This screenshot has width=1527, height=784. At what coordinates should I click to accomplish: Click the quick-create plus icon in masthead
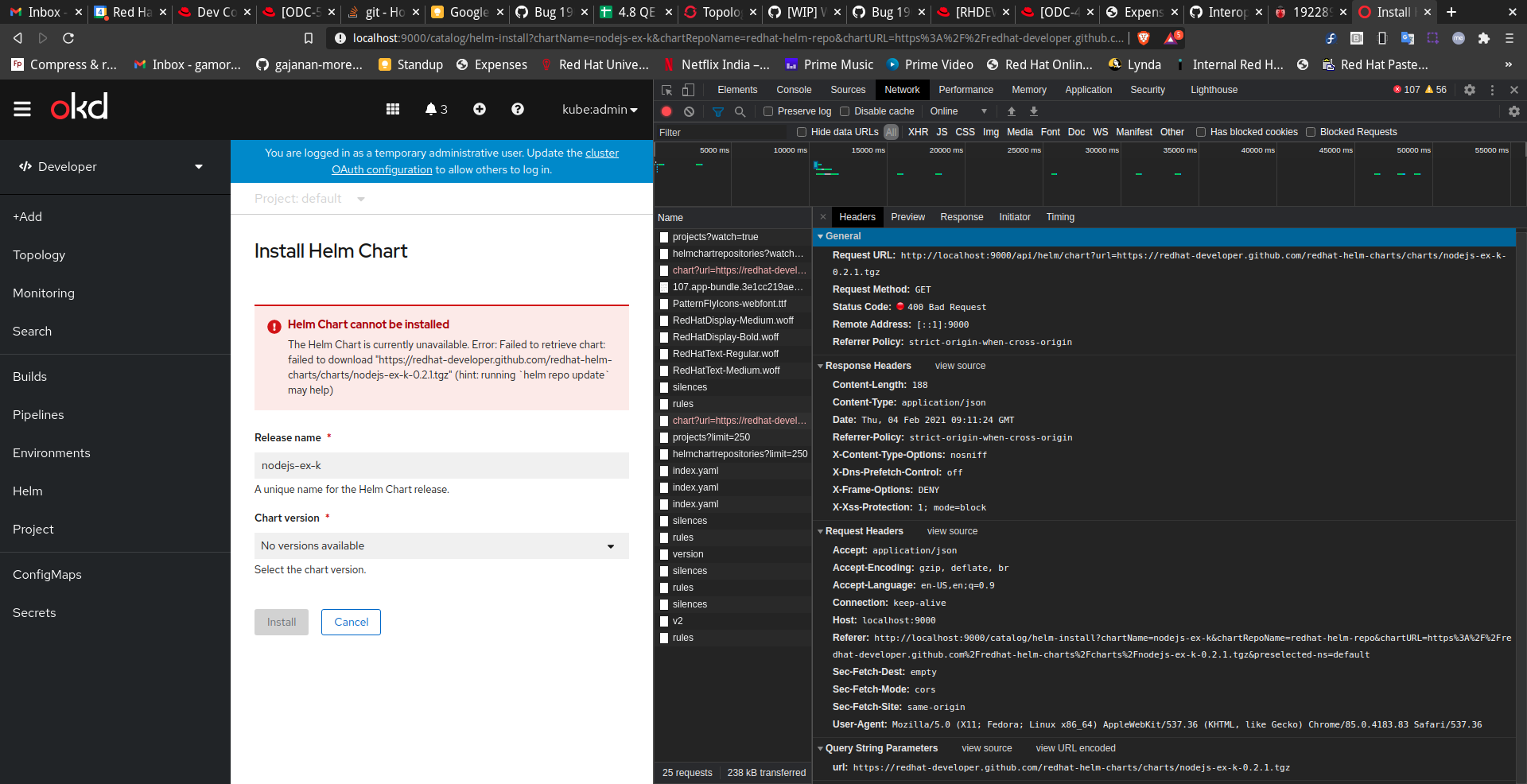(x=480, y=109)
